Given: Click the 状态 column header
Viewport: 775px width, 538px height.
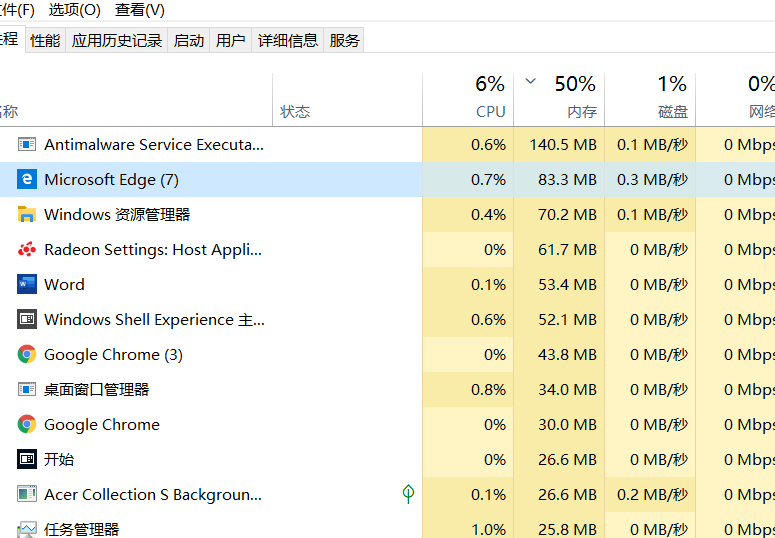Looking at the screenshot, I should point(295,112).
